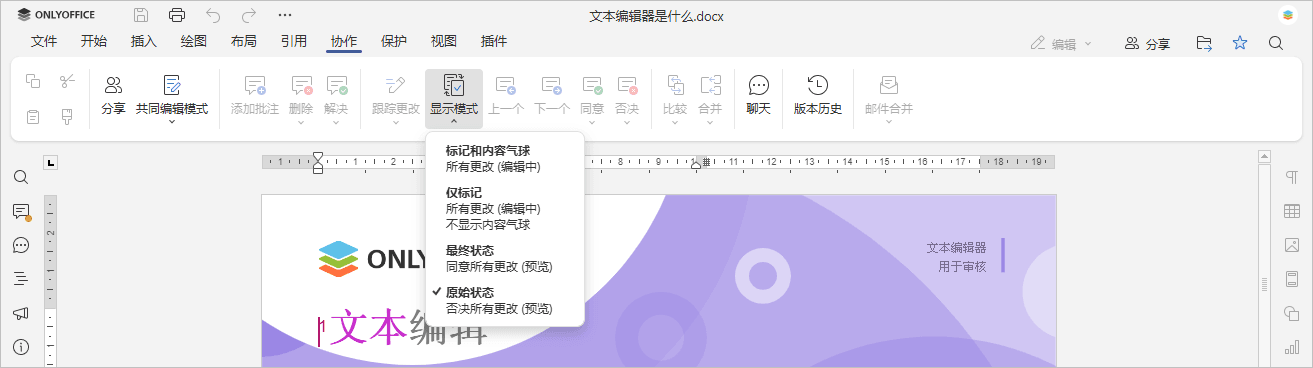1313x368 pixels.
Task: Click the search magnifier in the tab bar
Action: 1276,43
